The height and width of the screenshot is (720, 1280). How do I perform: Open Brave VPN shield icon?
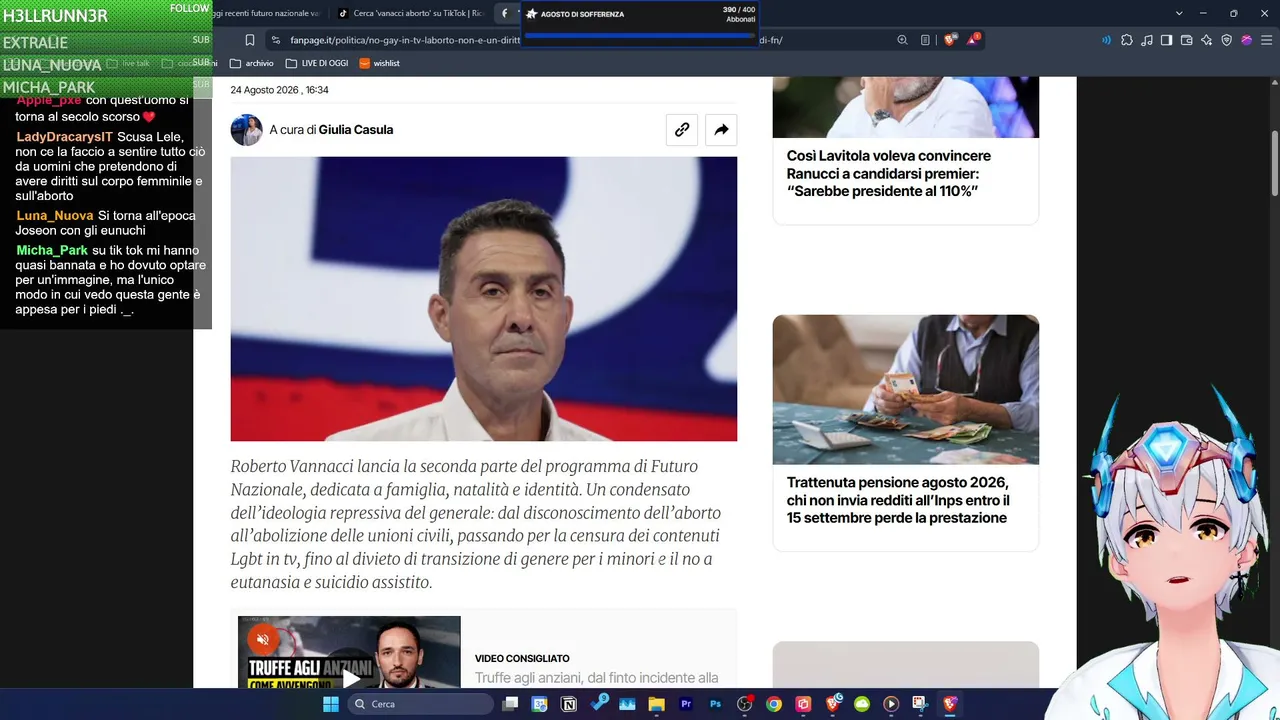click(1227, 40)
